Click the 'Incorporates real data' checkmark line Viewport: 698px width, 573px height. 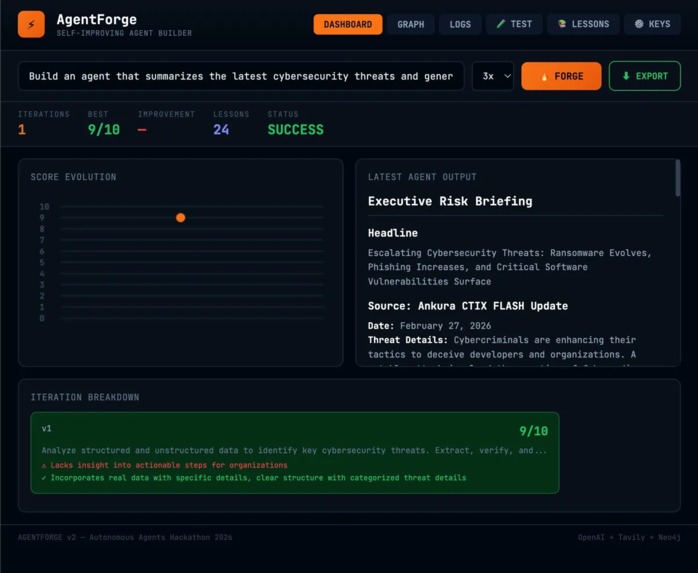click(x=254, y=478)
